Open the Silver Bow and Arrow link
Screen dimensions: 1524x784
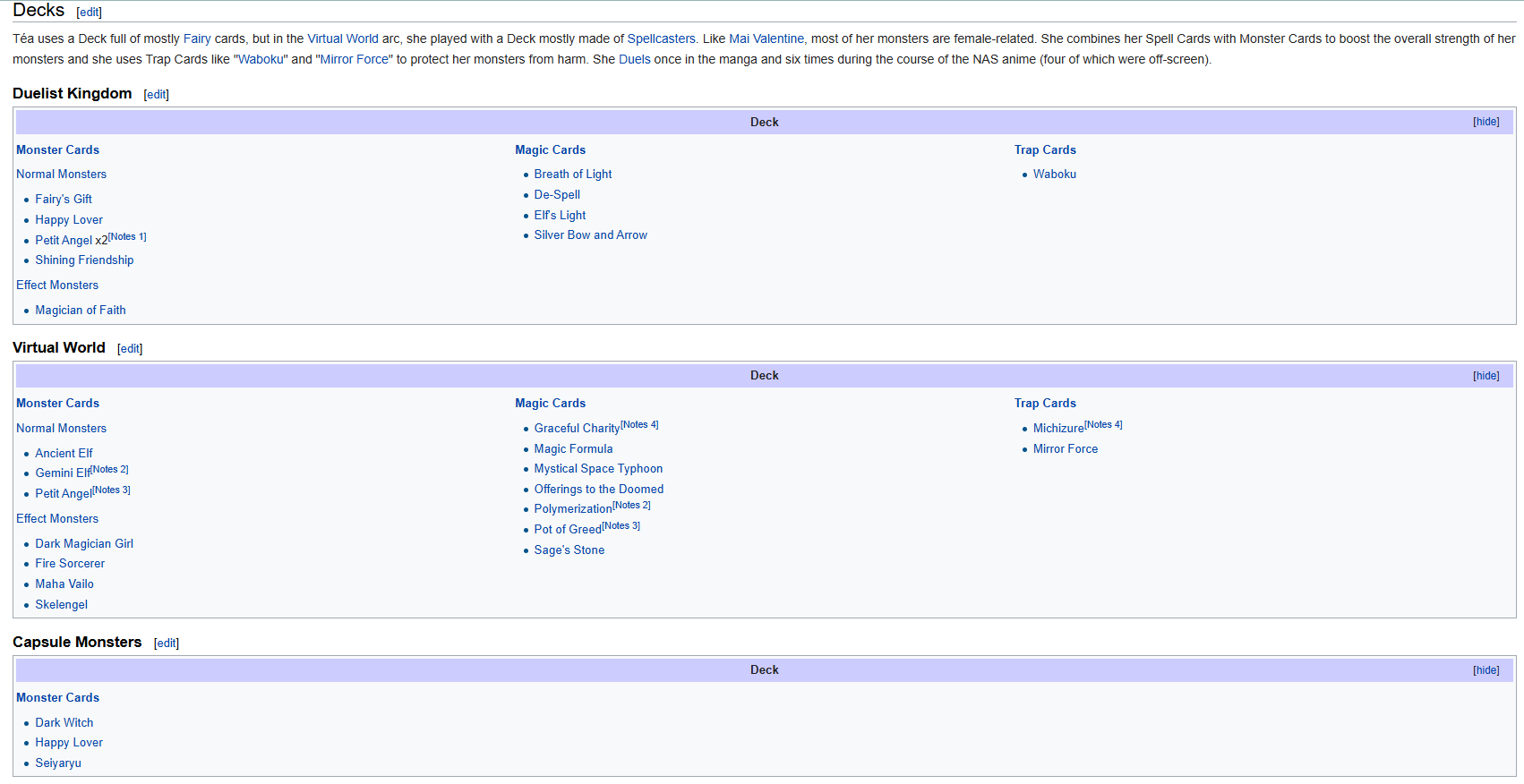(x=591, y=235)
